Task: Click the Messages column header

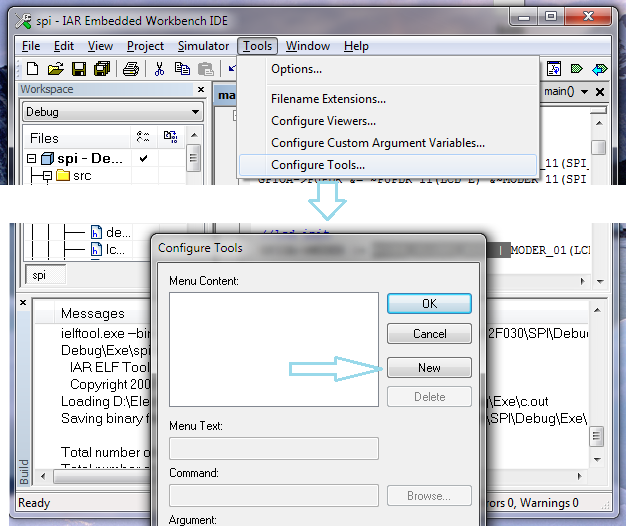Action: click(x=93, y=314)
